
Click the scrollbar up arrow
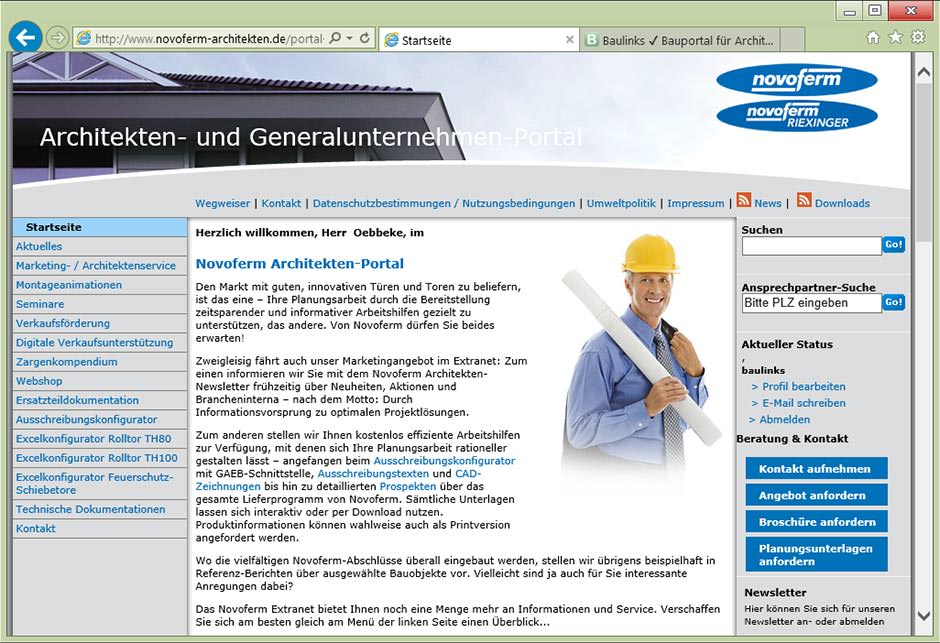[923, 72]
